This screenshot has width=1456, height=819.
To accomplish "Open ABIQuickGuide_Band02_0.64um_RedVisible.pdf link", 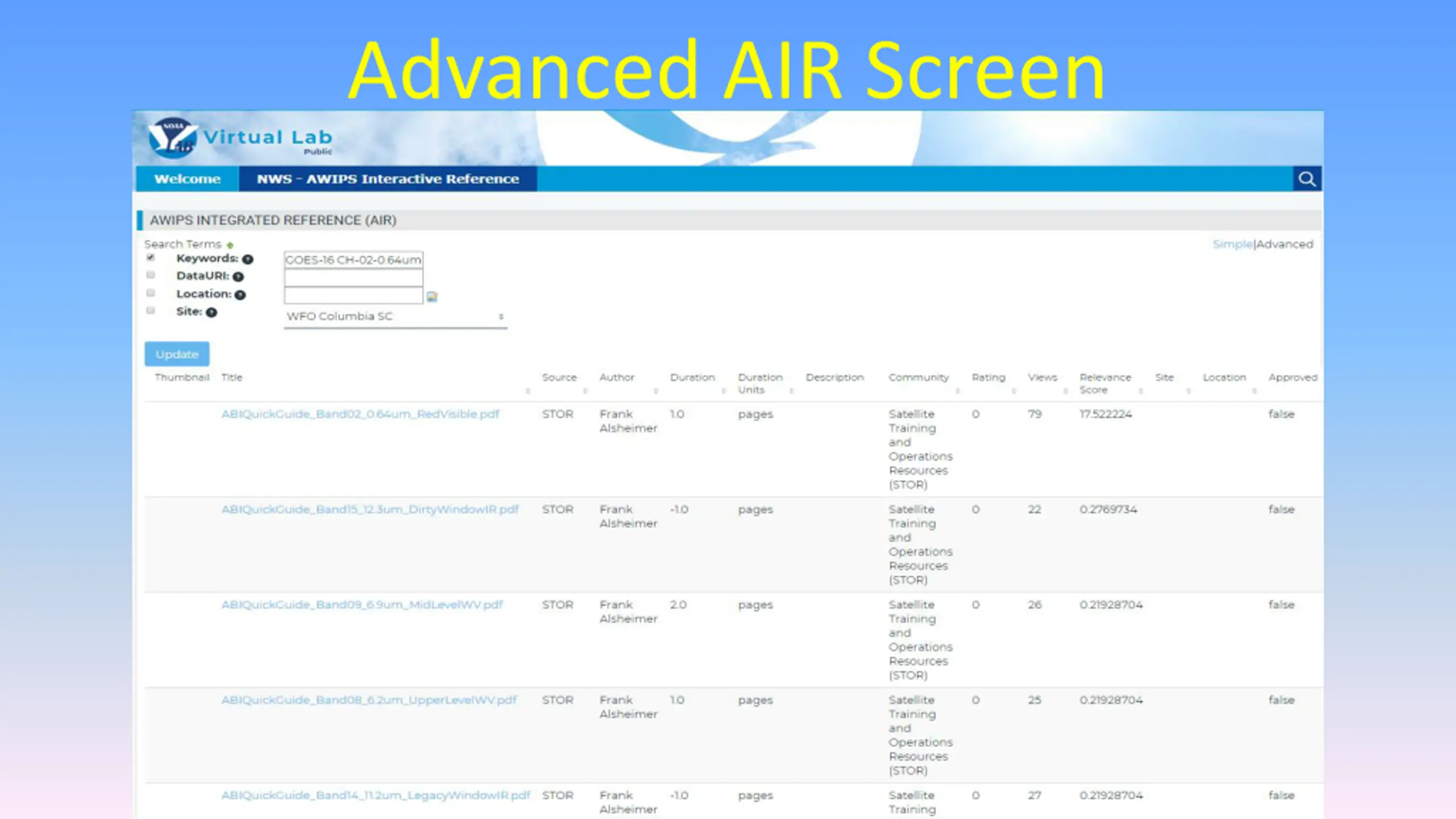I will pos(360,415).
